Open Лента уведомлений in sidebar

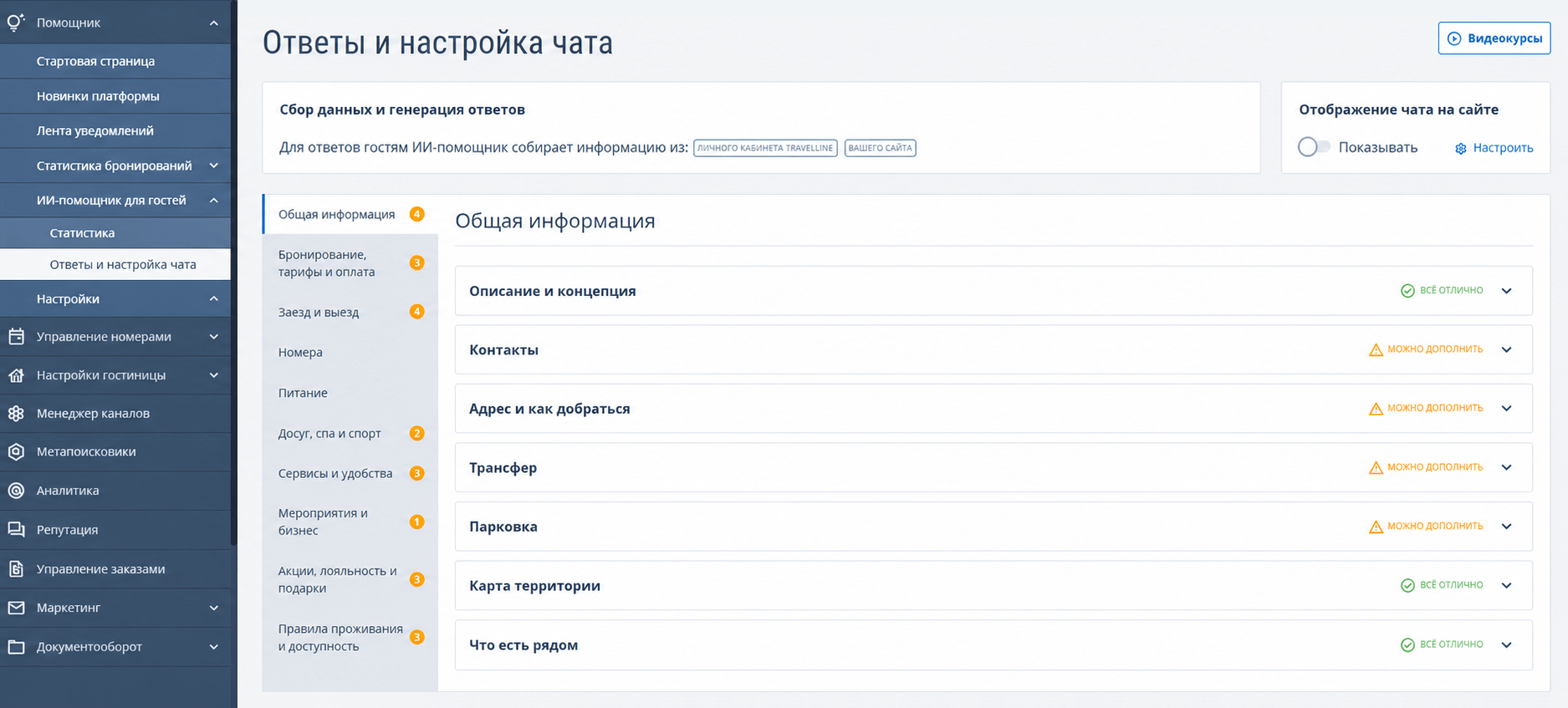pos(115,130)
